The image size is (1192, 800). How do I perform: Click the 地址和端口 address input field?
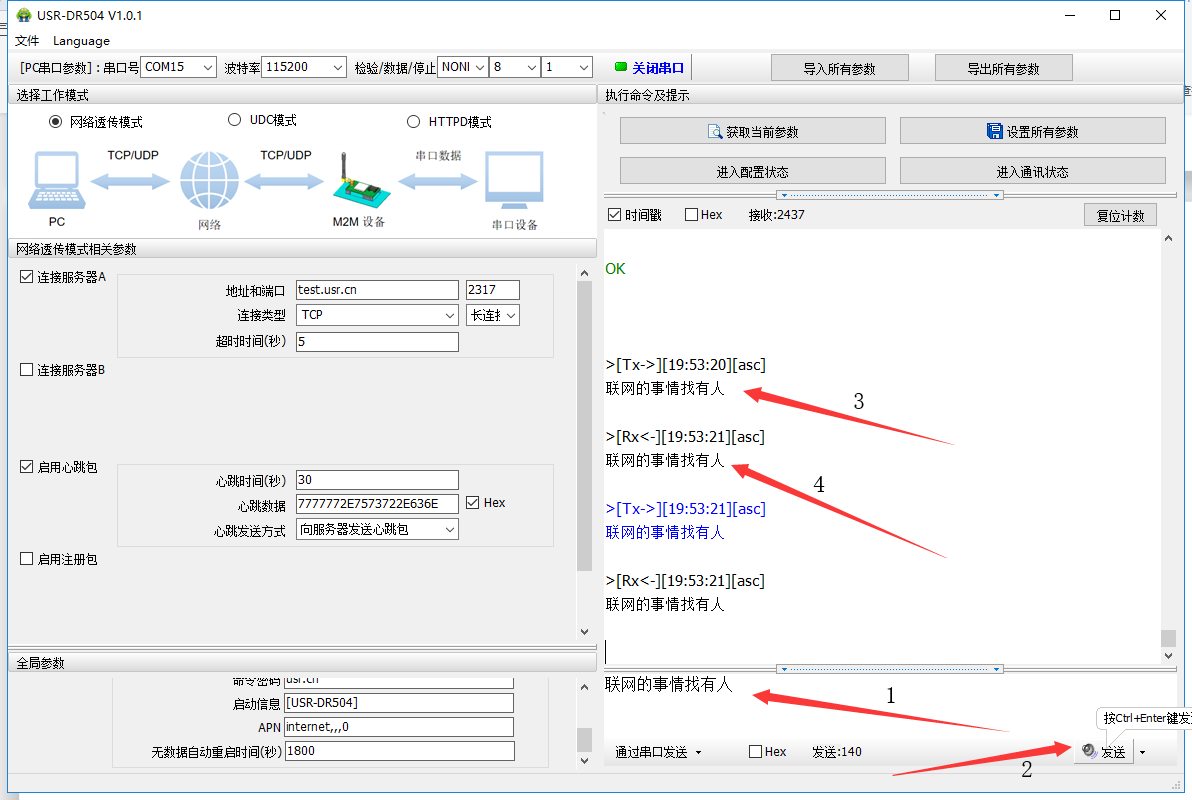pos(376,290)
